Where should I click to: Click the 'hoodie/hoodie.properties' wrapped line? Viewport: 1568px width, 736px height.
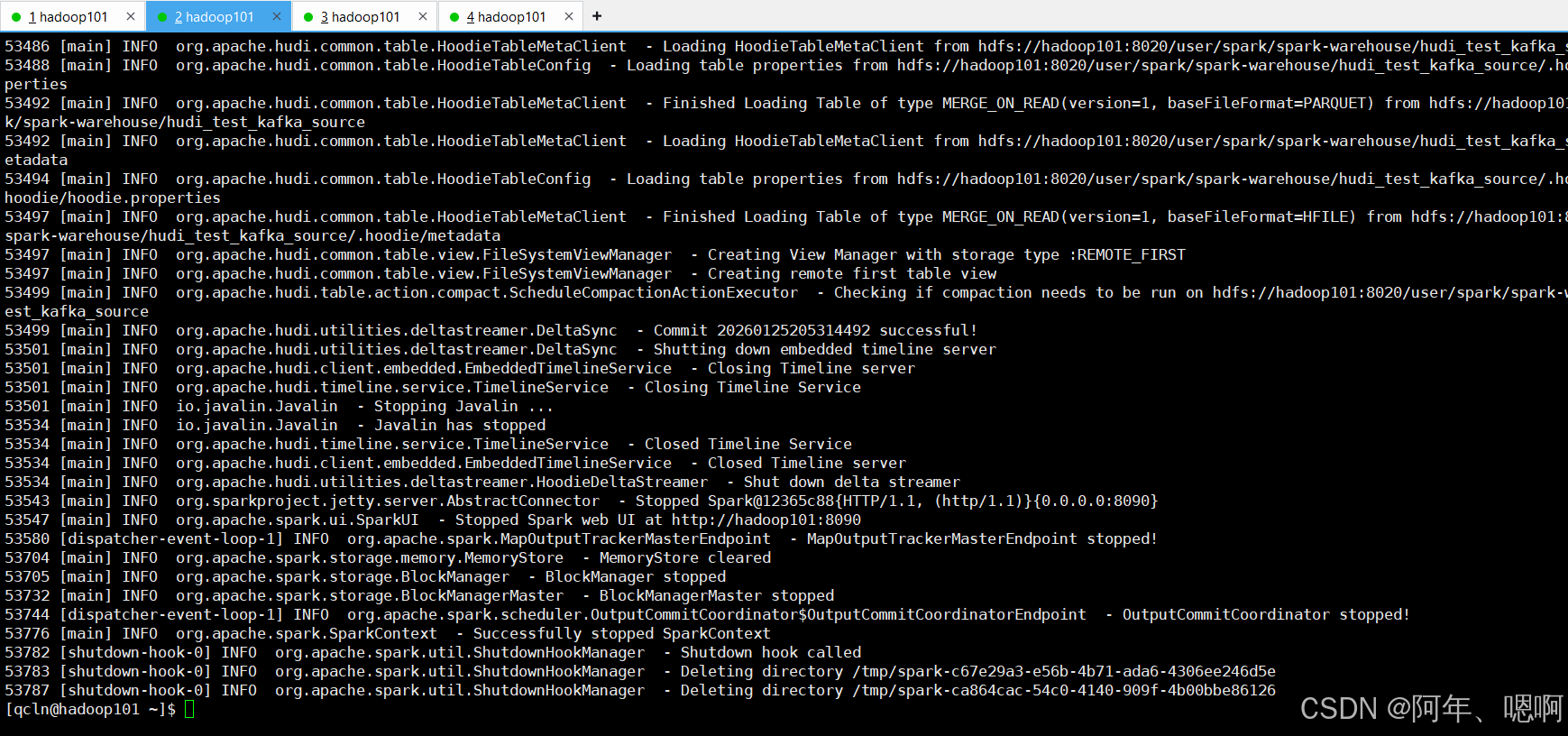(x=113, y=198)
